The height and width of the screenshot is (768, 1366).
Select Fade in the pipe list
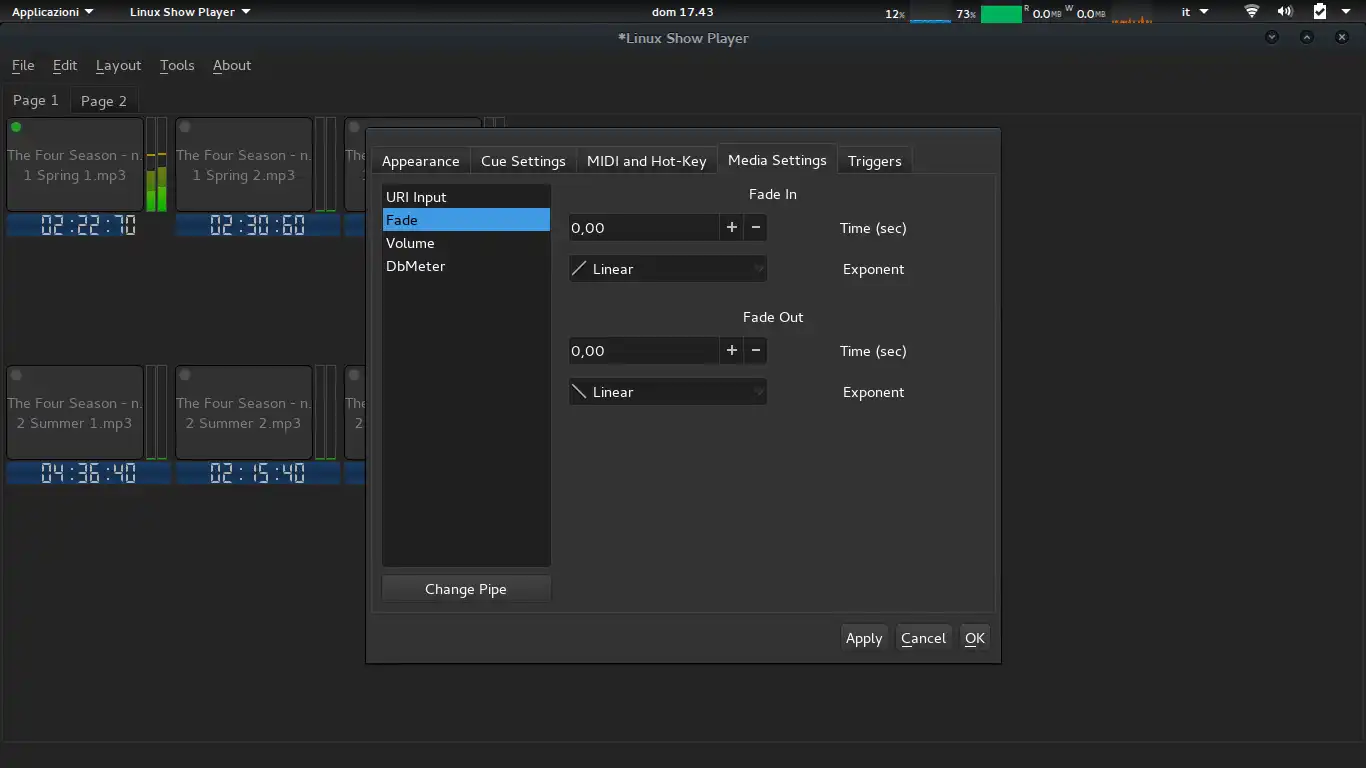pos(466,220)
